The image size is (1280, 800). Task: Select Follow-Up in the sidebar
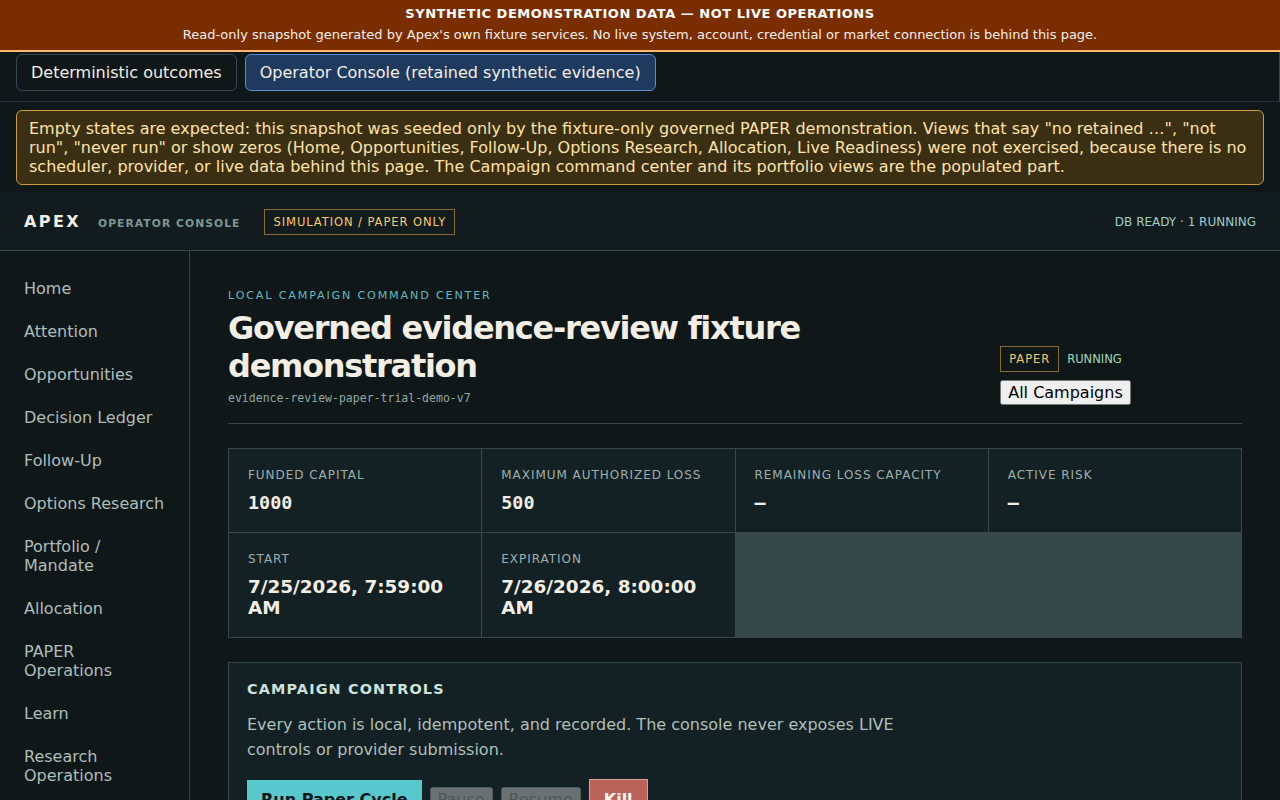(63, 460)
